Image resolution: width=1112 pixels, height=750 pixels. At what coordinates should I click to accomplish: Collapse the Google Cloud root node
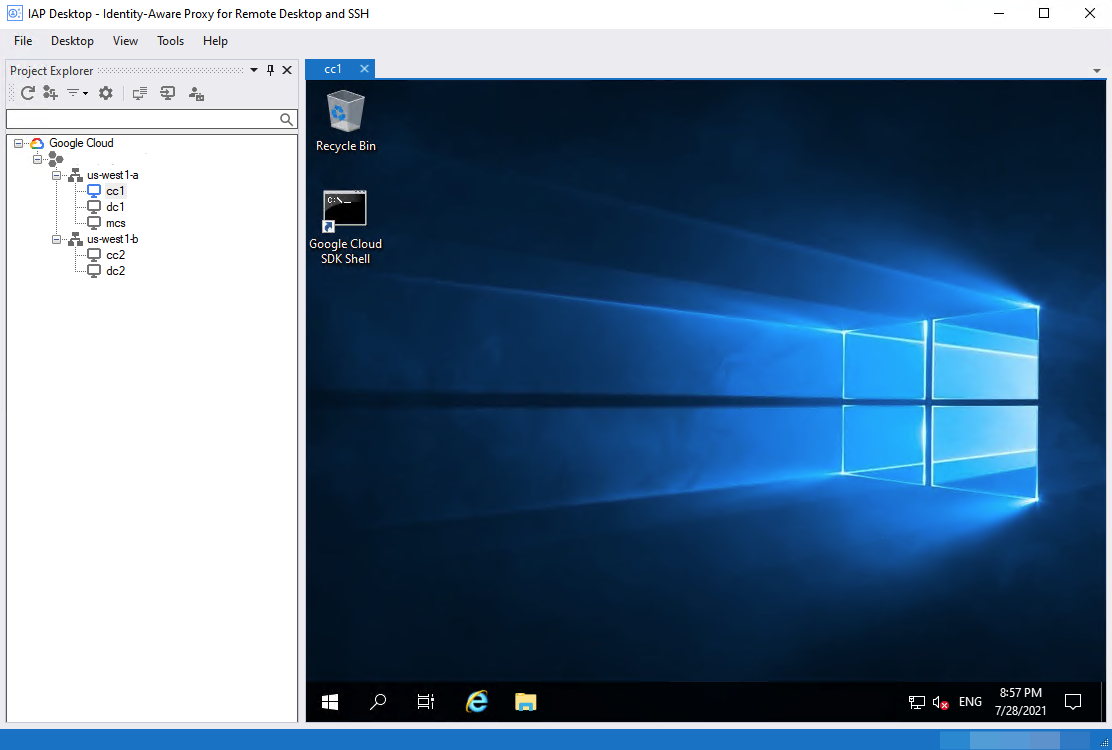pos(18,143)
